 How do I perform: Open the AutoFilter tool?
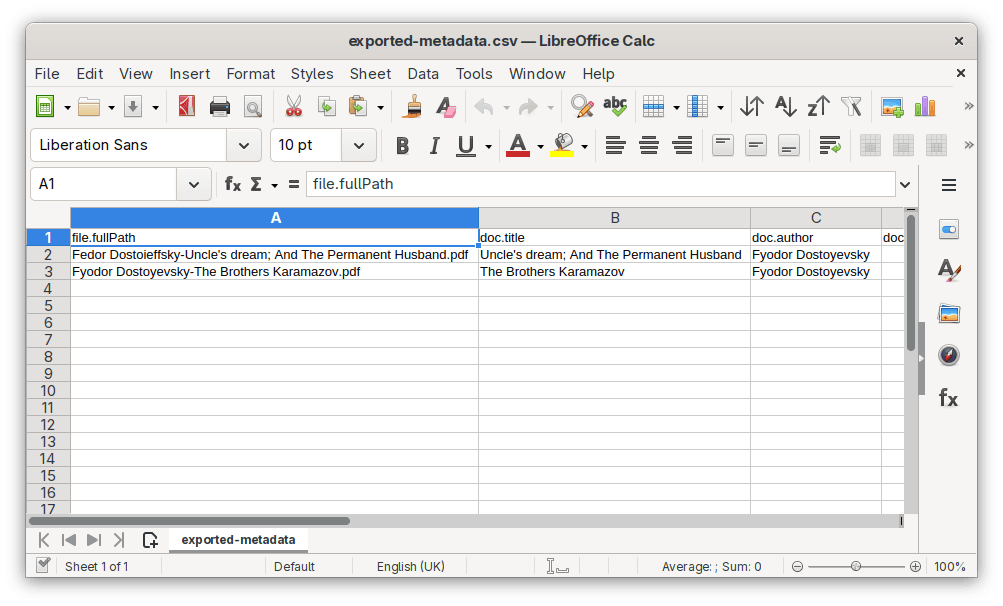pos(851,105)
